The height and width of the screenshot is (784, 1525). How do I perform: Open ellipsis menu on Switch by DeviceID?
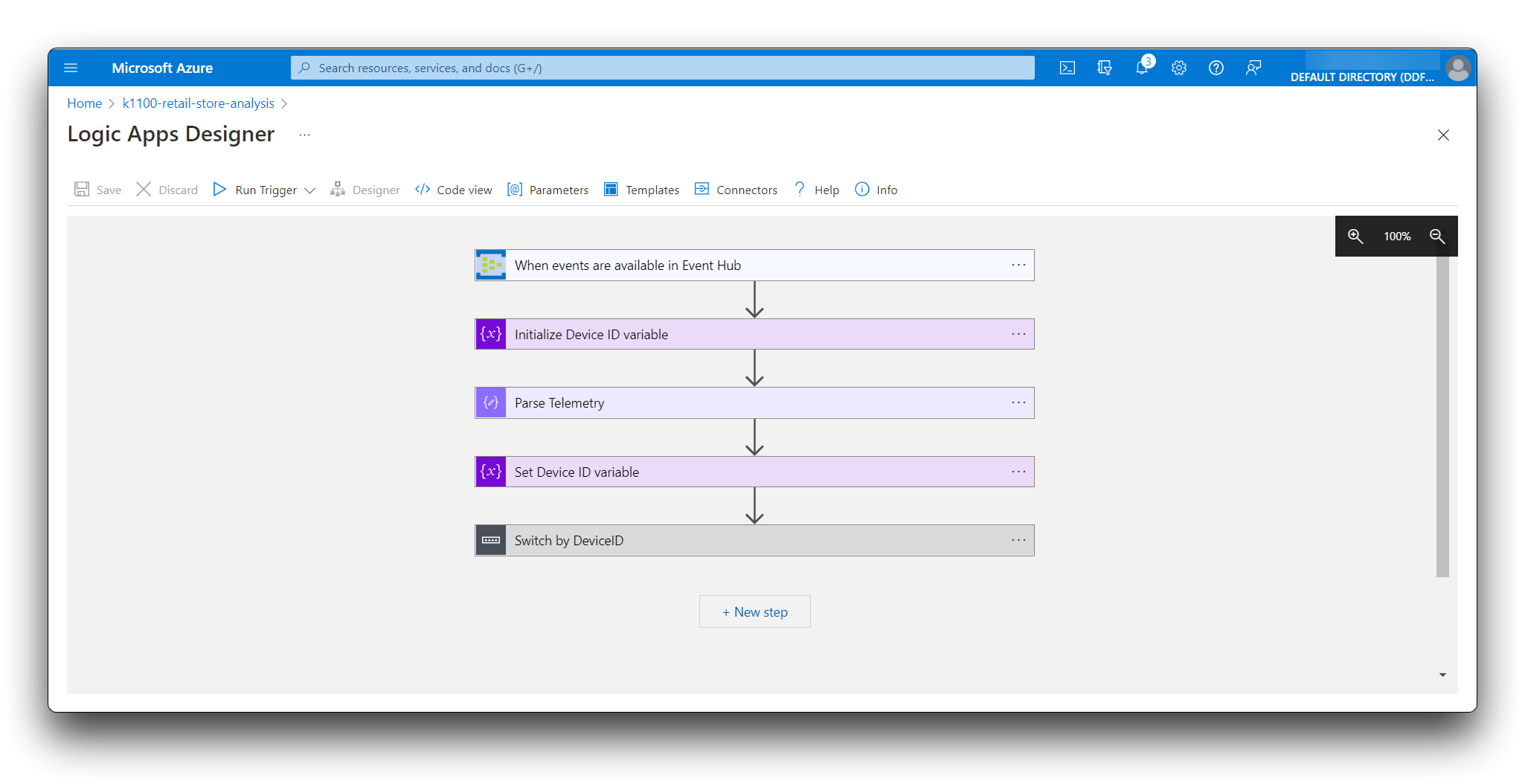tap(1018, 540)
